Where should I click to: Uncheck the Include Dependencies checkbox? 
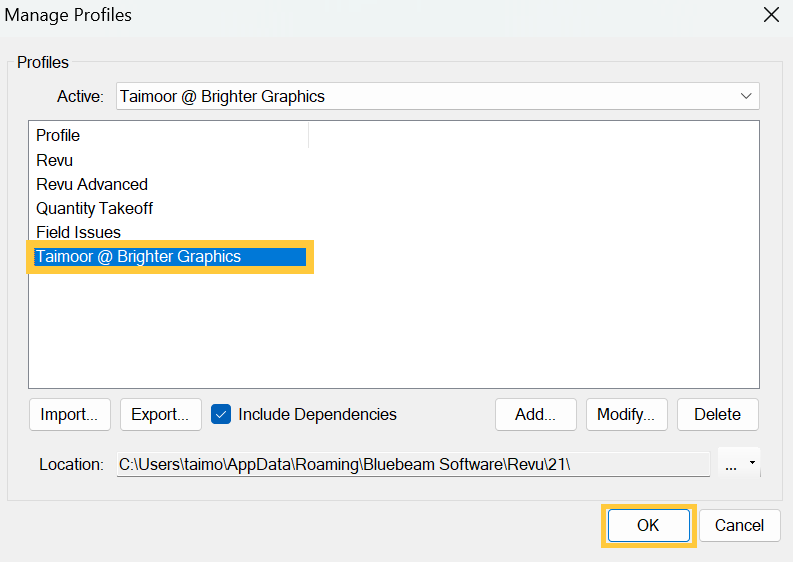tap(222, 414)
